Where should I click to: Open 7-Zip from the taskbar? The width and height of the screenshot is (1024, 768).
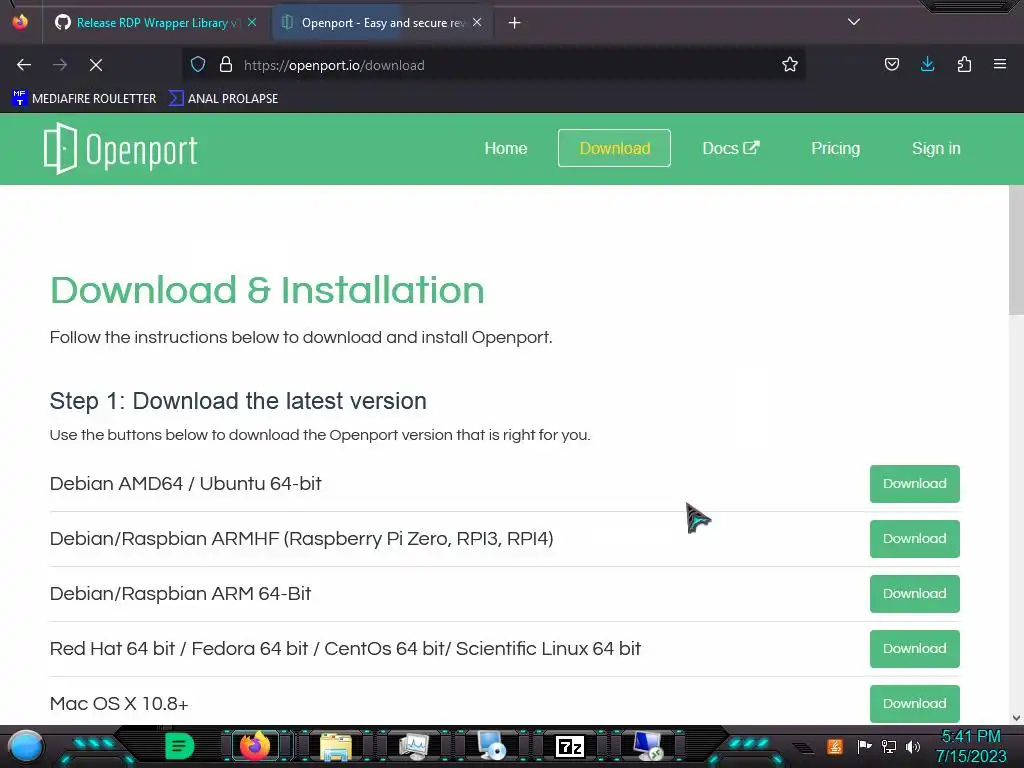click(x=569, y=746)
